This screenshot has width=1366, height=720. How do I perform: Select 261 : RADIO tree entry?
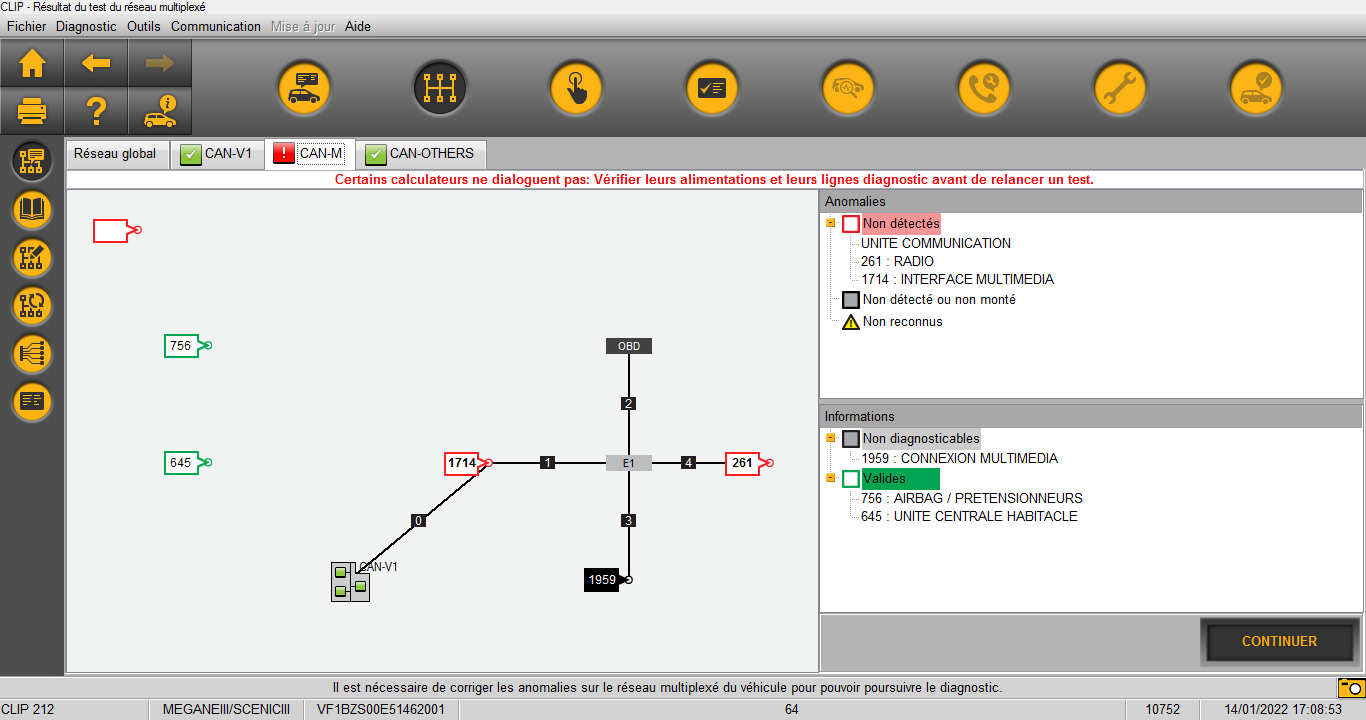click(x=898, y=262)
